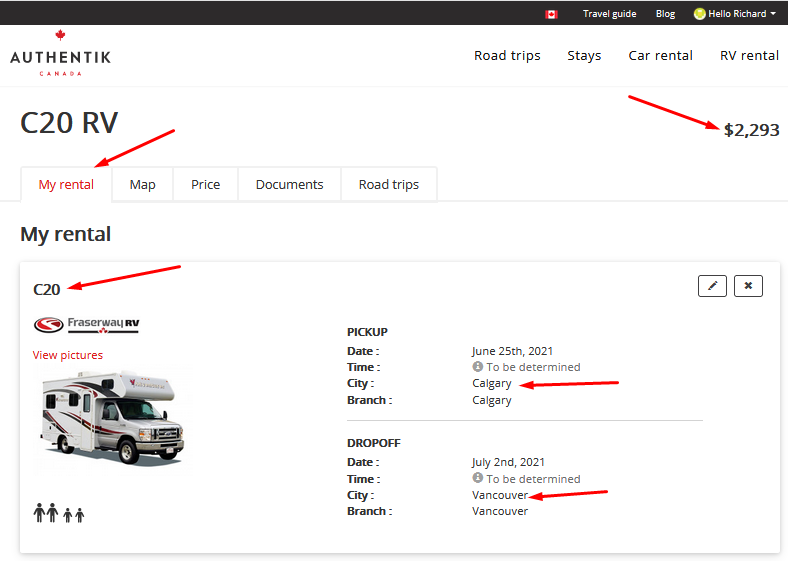Select the My rental tab
Screen dimensions: 788x561
coord(66,184)
